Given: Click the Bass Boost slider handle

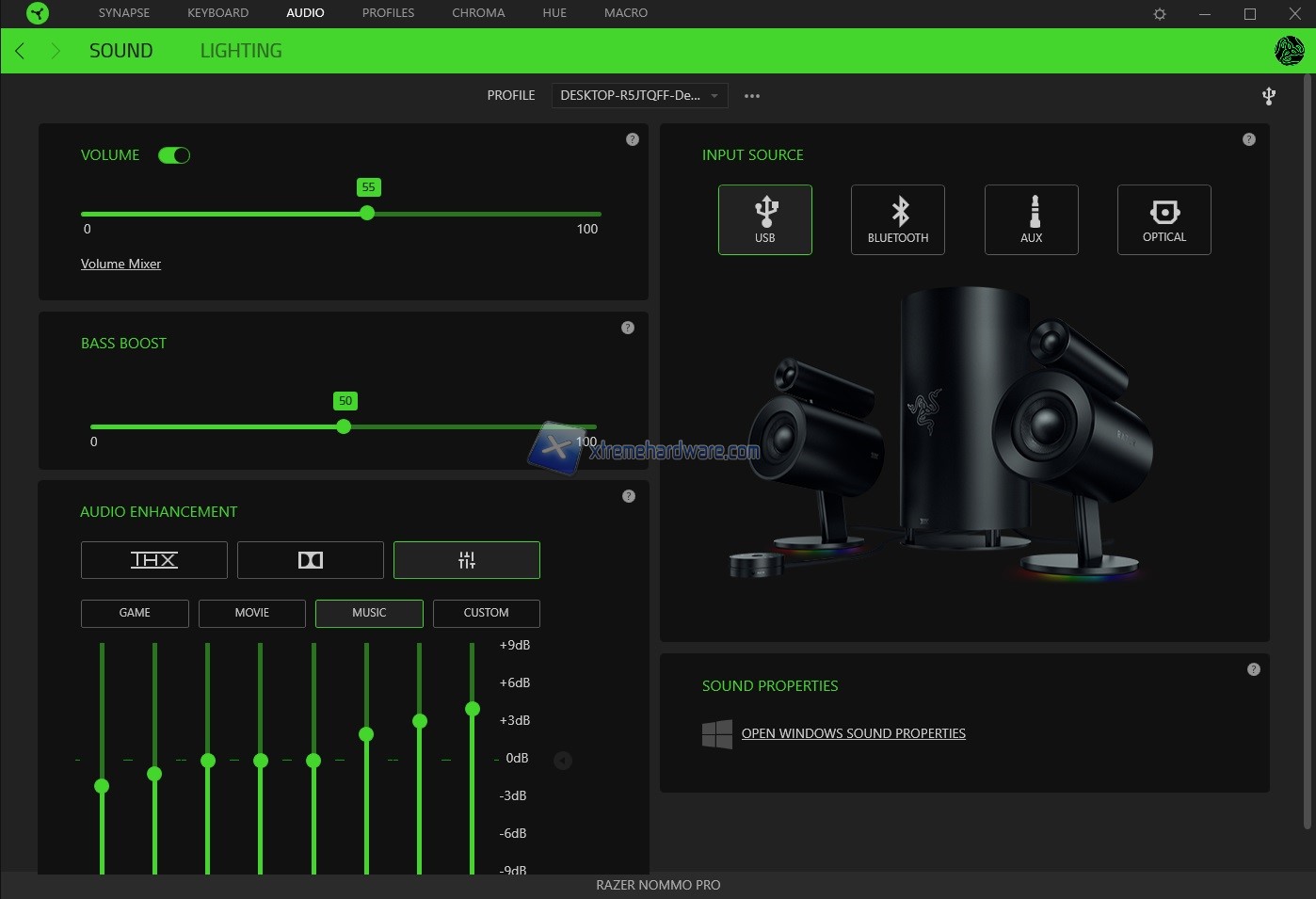Looking at the screenshot, I should 344,426.
